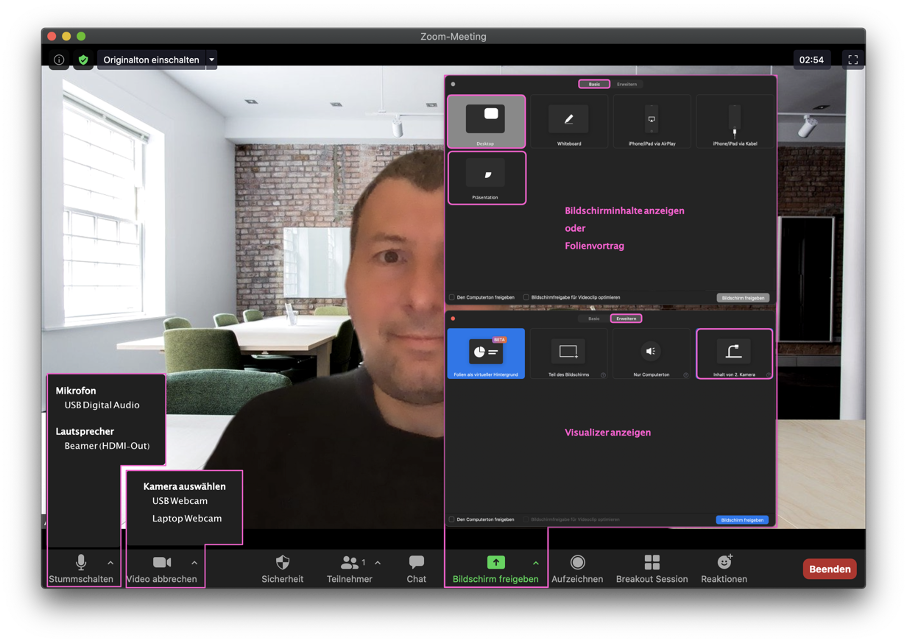
Task: Expand the arrow next to Teilnehmer
Action: [378, 562]
